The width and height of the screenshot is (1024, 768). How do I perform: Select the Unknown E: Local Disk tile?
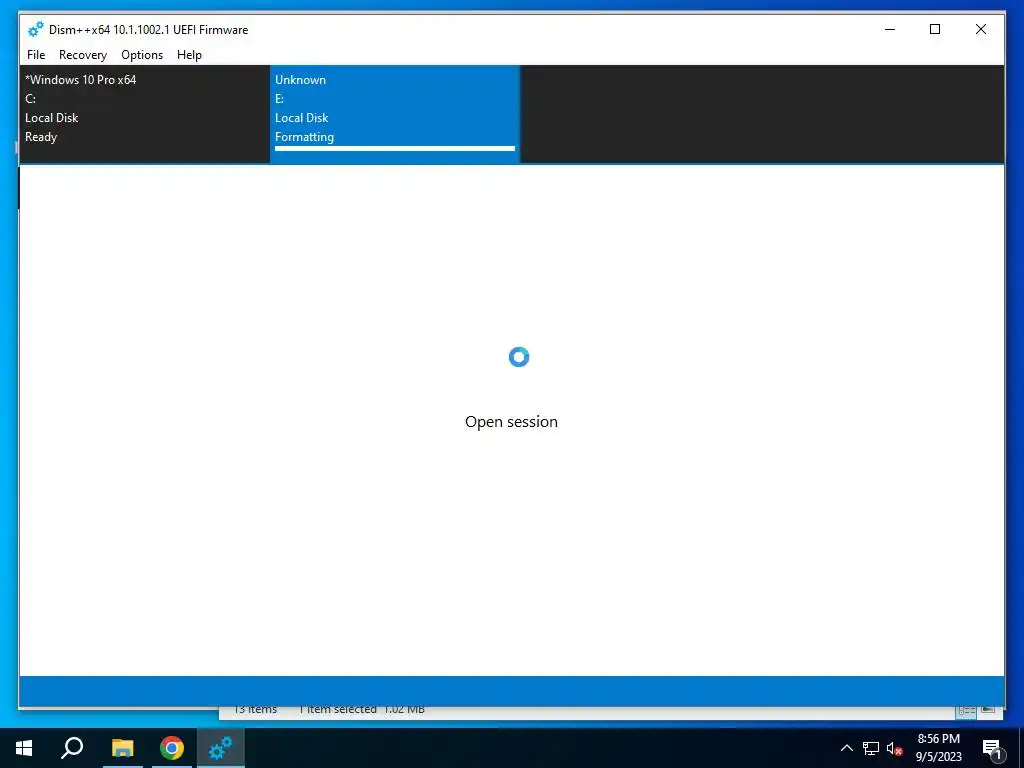[394, 114]
